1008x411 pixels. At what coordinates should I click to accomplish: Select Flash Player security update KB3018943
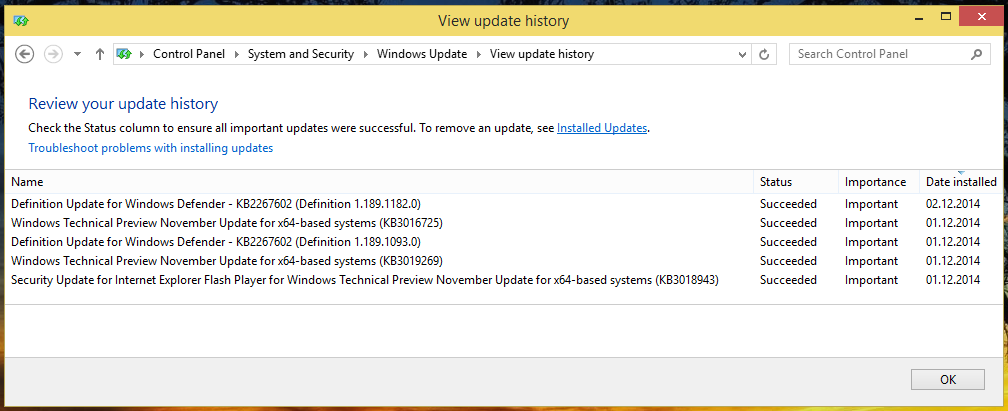coord(503,280)
